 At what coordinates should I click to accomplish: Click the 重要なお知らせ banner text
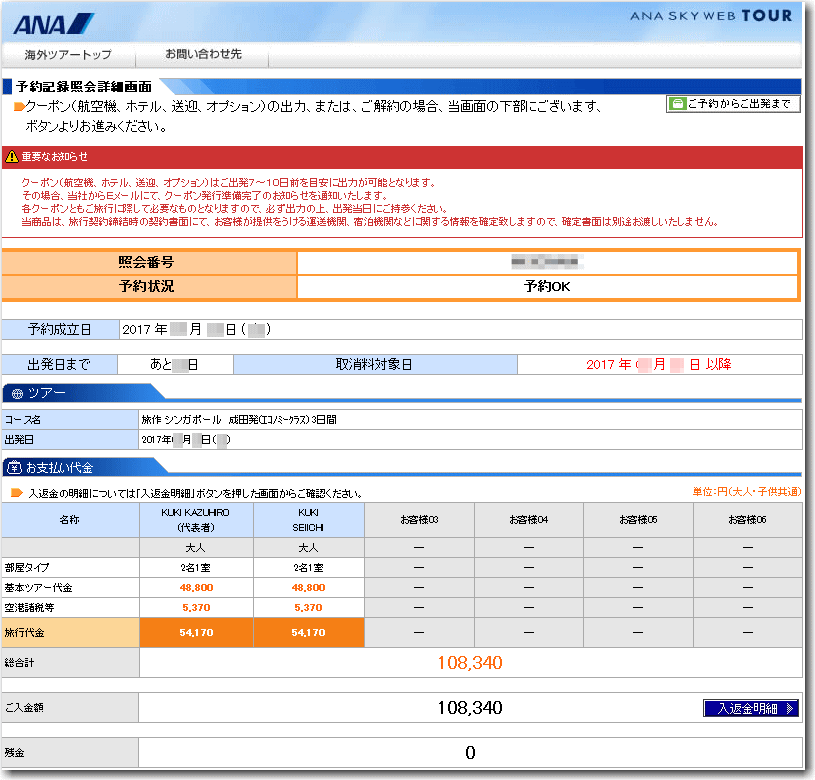click(55, 156)
